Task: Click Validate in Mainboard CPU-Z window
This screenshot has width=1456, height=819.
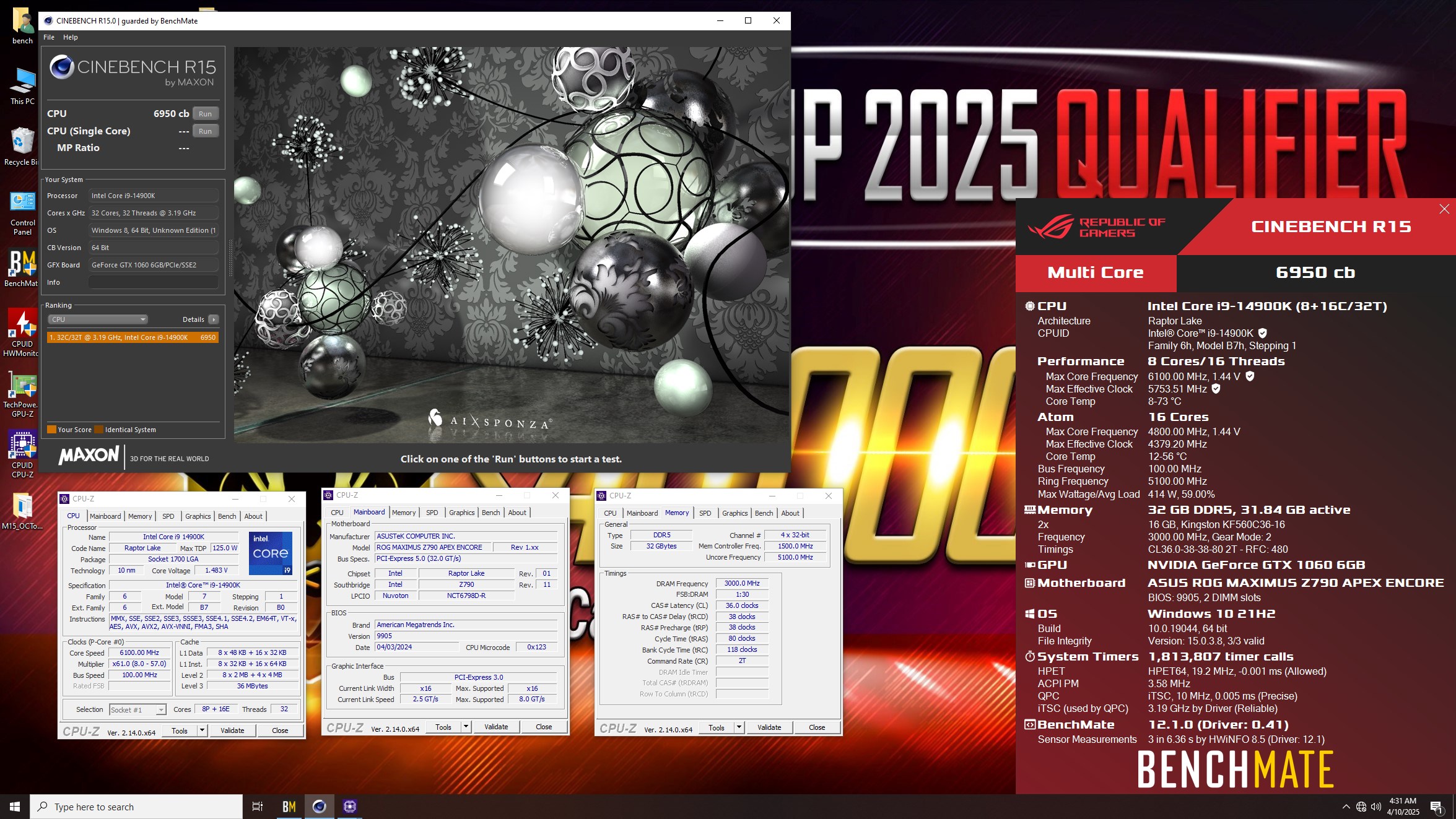Action: point(496,727)
